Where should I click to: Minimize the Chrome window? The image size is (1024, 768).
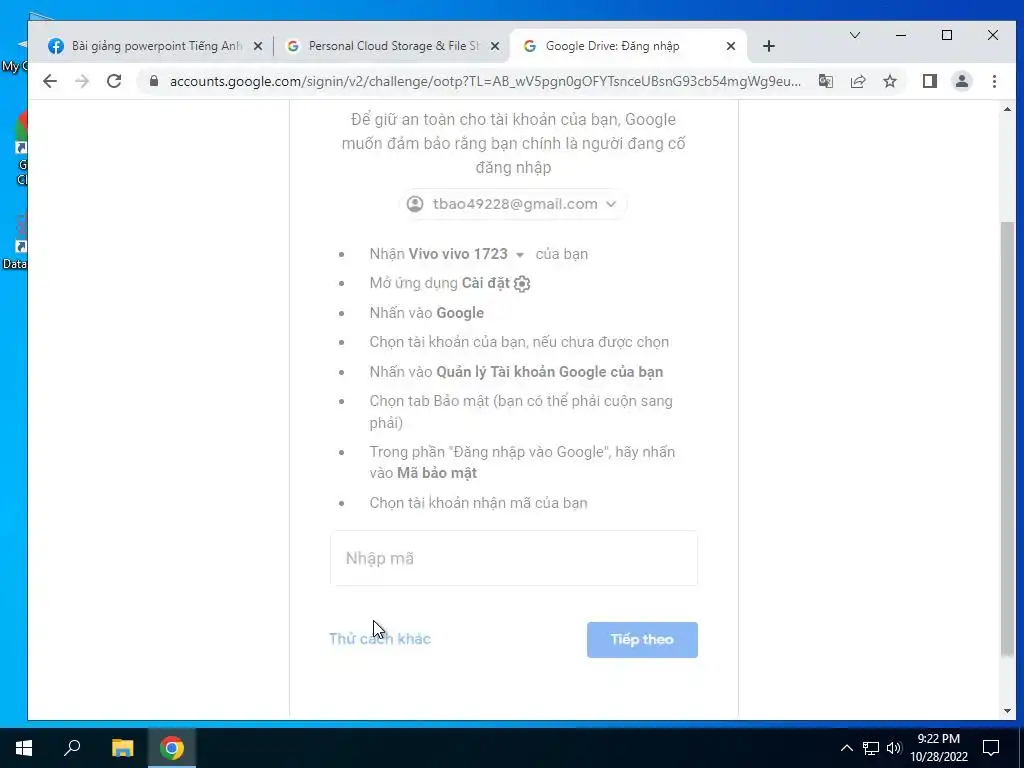[901, 35]
